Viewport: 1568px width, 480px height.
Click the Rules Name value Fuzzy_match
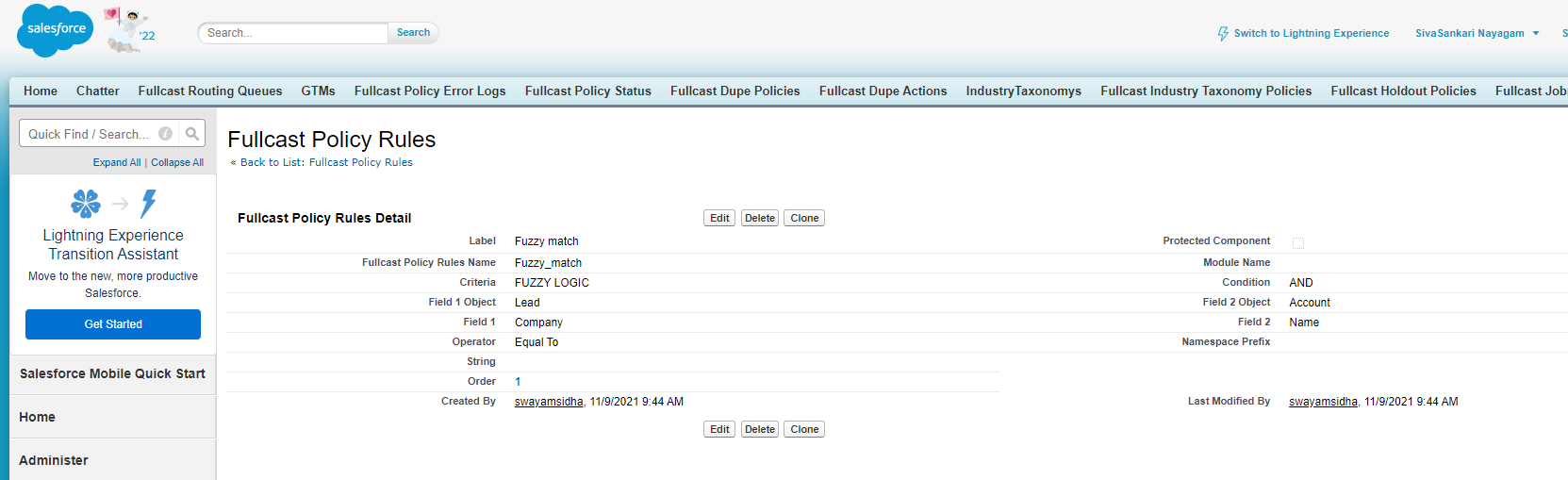(548, 263)
